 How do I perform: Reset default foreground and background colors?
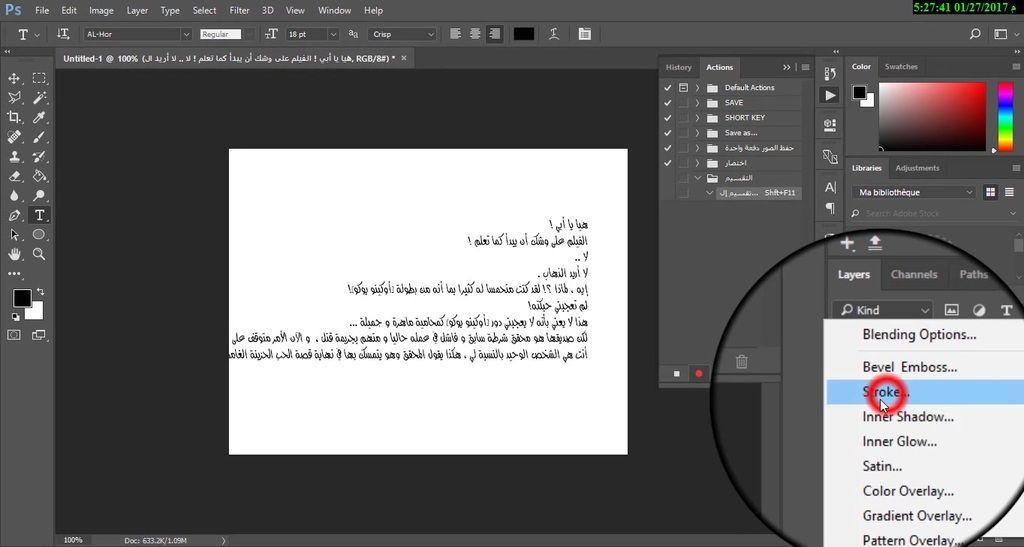(x=15, y=317)
